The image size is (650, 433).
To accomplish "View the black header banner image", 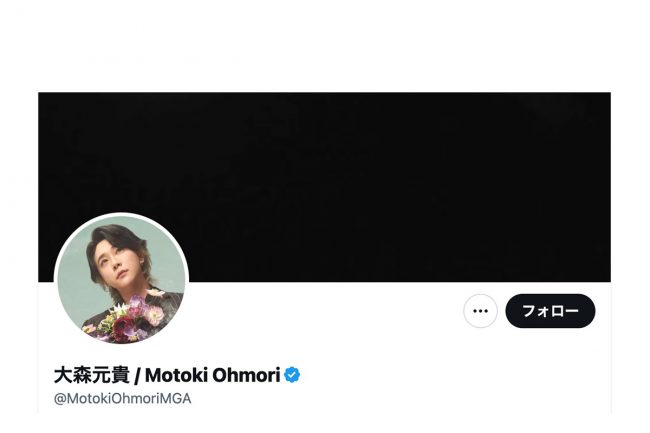I will pos(324,187).
